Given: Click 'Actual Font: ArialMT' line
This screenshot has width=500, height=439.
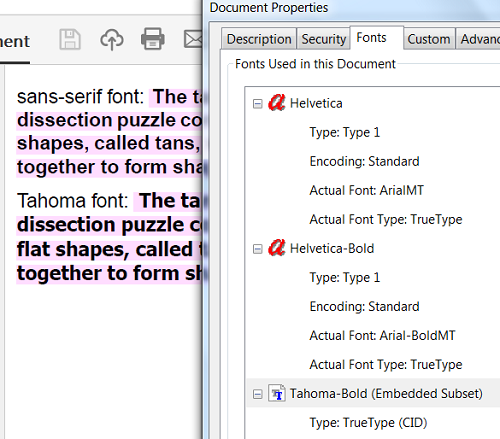Looking at the screenshot, I should tap(367, 190).
